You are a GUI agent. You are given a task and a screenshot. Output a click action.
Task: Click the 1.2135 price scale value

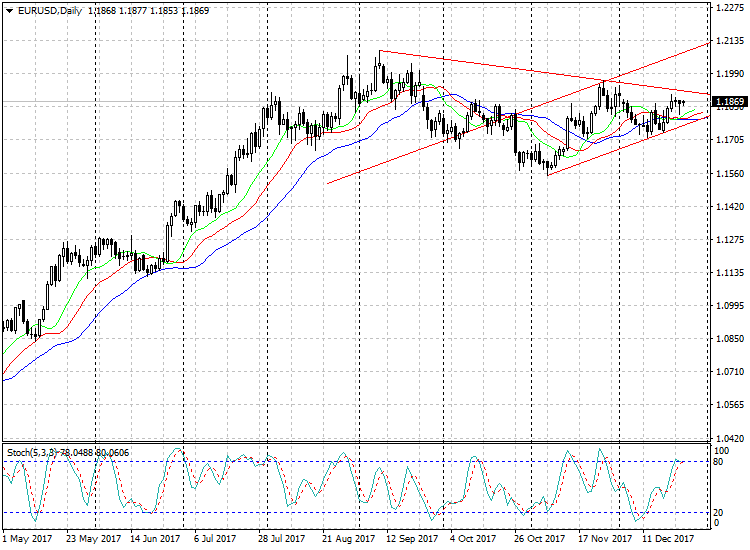pos(730,41)
